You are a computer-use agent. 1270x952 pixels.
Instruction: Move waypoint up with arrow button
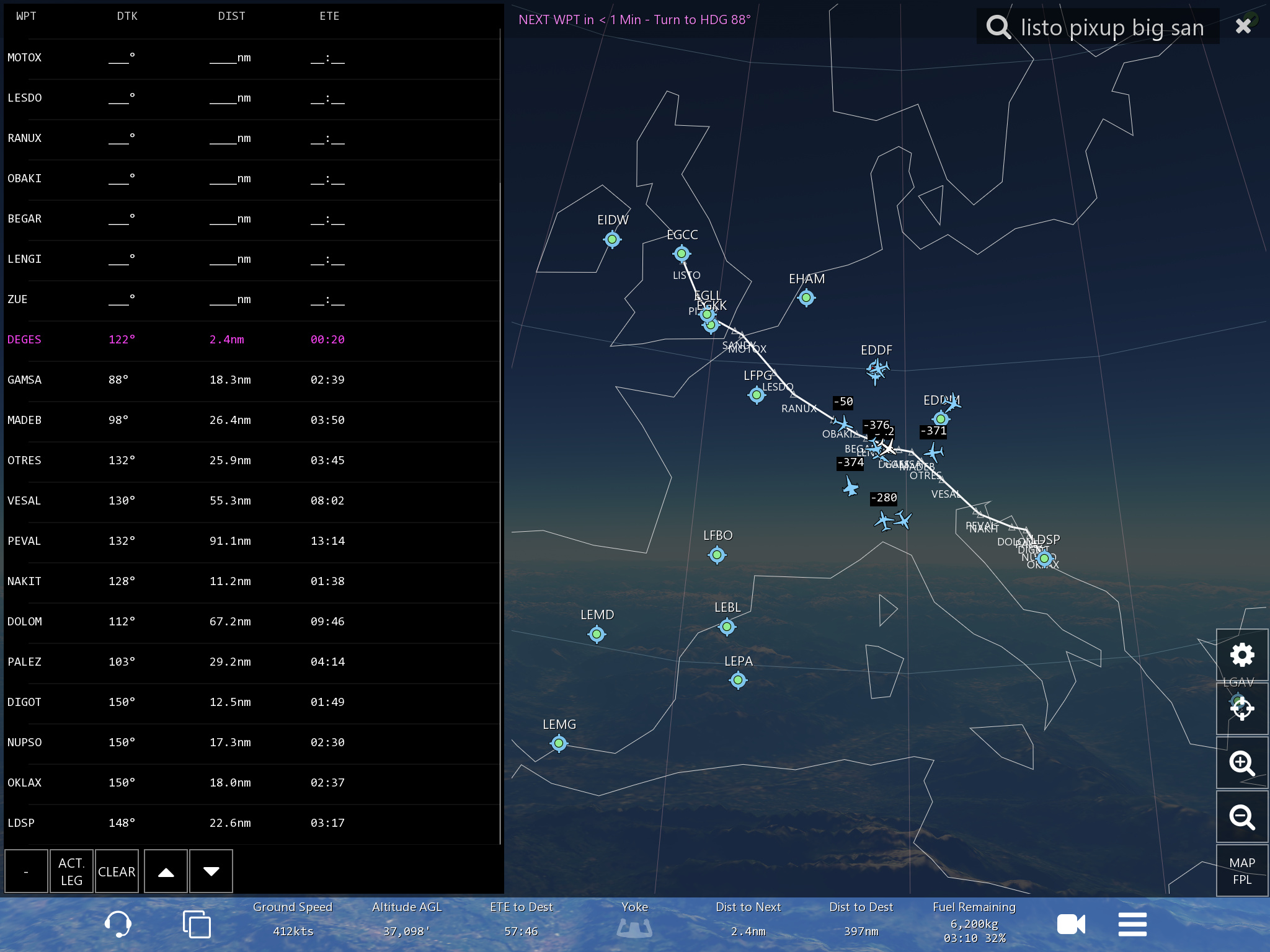(166, 871)
